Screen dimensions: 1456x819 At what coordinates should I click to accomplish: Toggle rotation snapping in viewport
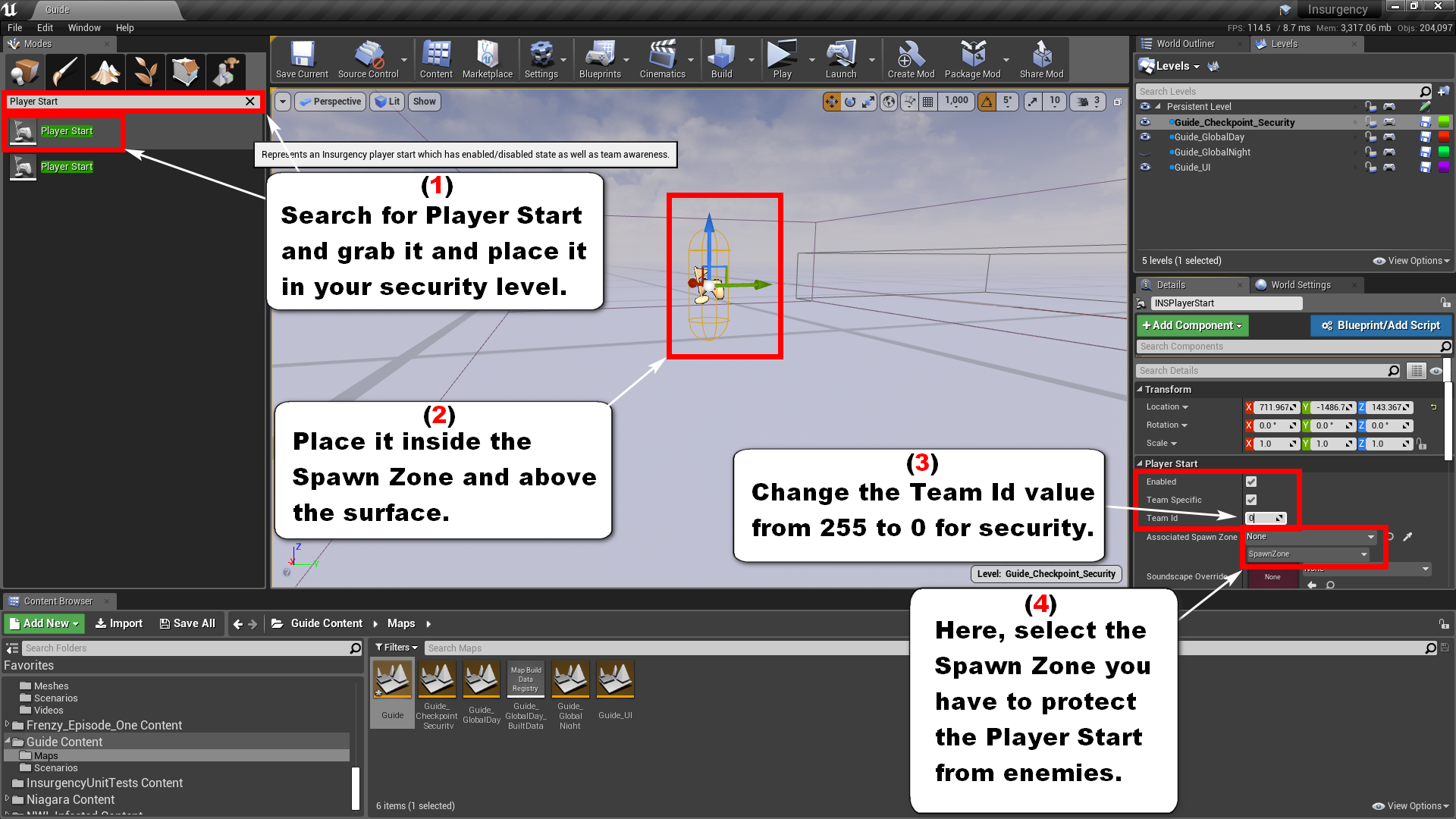[987, 102]
